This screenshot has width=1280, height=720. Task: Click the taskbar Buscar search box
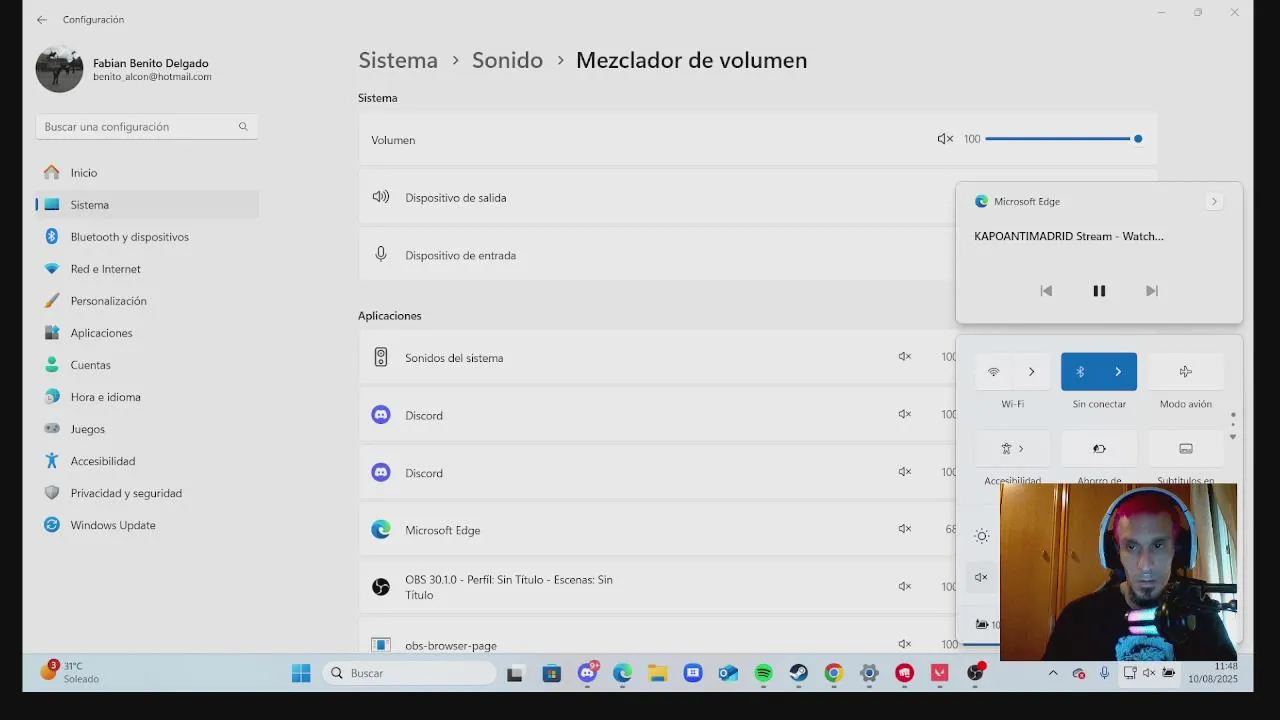411,673
